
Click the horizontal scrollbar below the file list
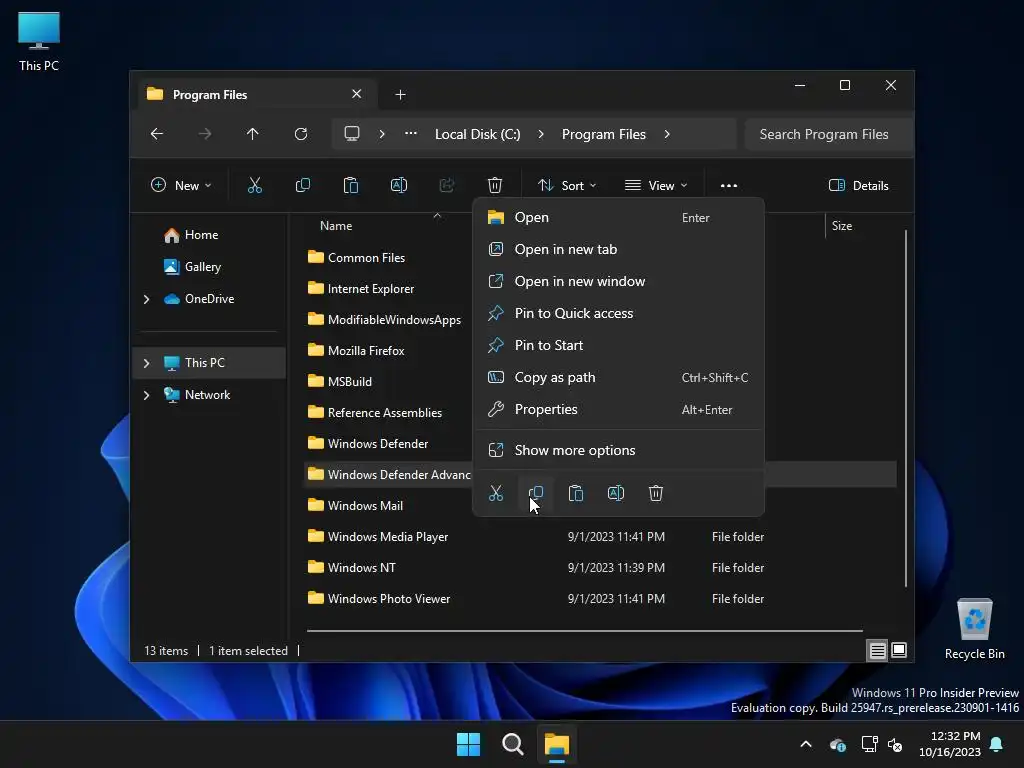[584, 631]
